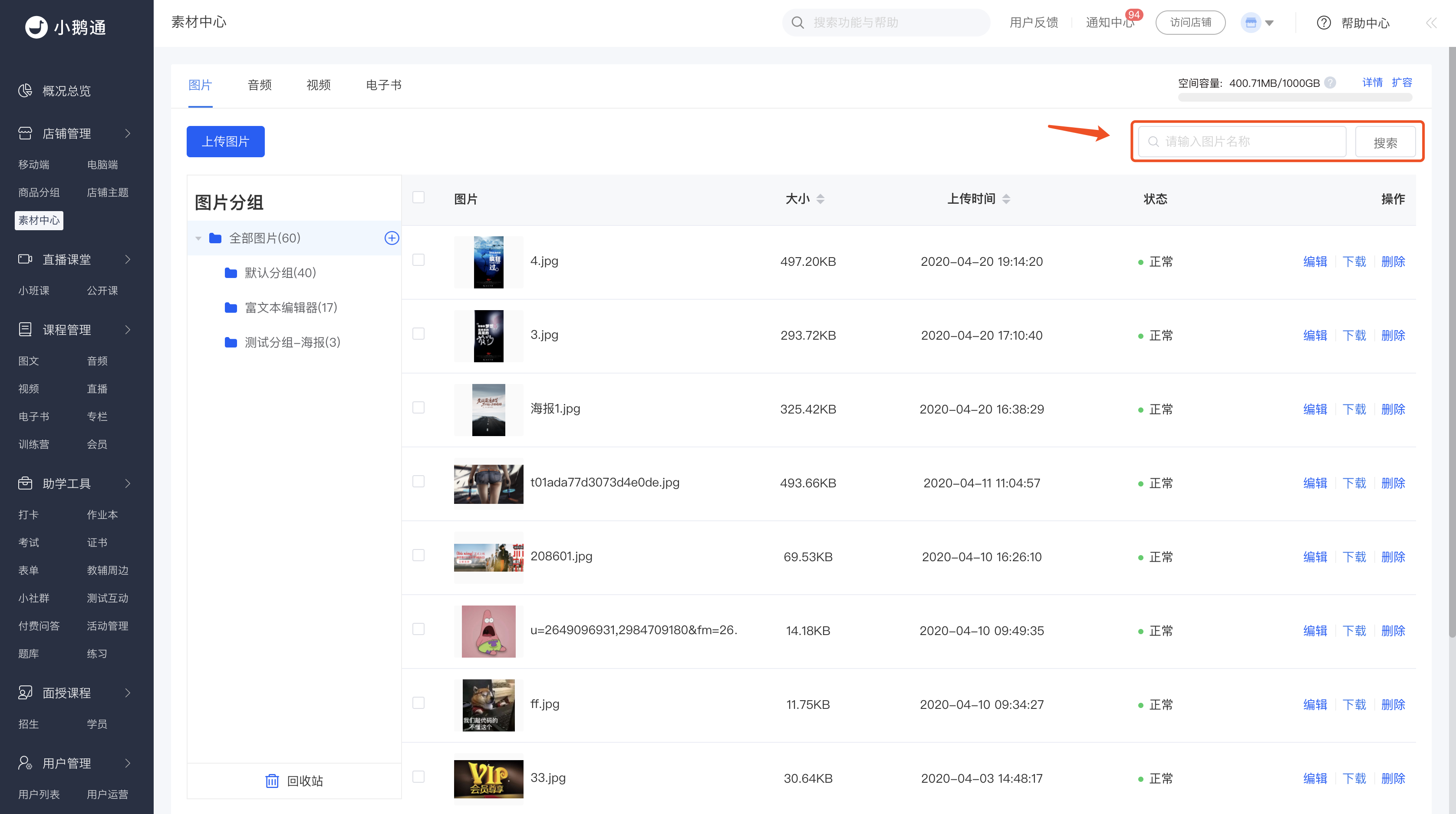
Task: Expand the 面授课程 chevron
Action: (x=128, y=692)
